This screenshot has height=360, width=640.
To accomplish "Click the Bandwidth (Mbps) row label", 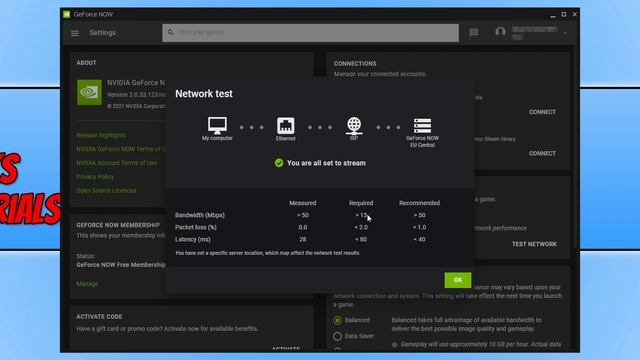I will point(200,215).
